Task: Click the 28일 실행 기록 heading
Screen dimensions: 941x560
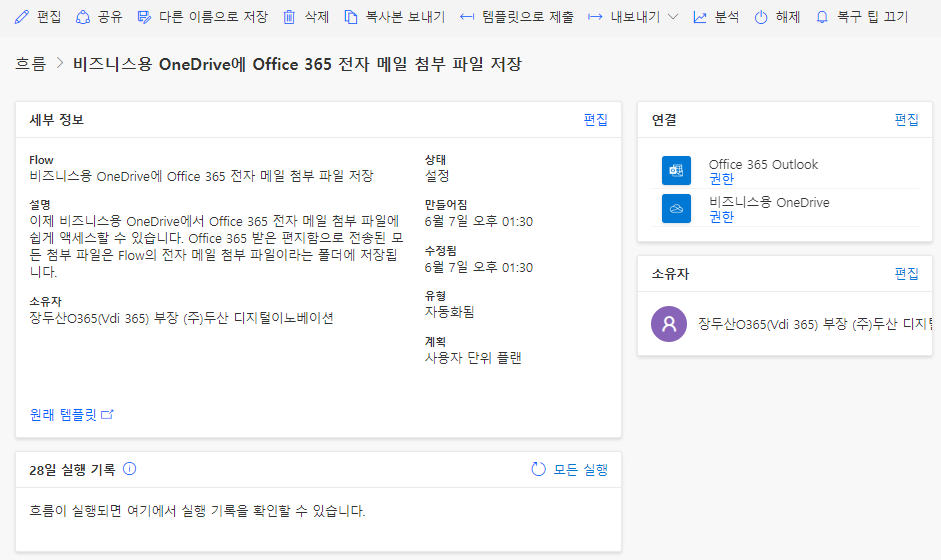Action: (x=72, y=469)
